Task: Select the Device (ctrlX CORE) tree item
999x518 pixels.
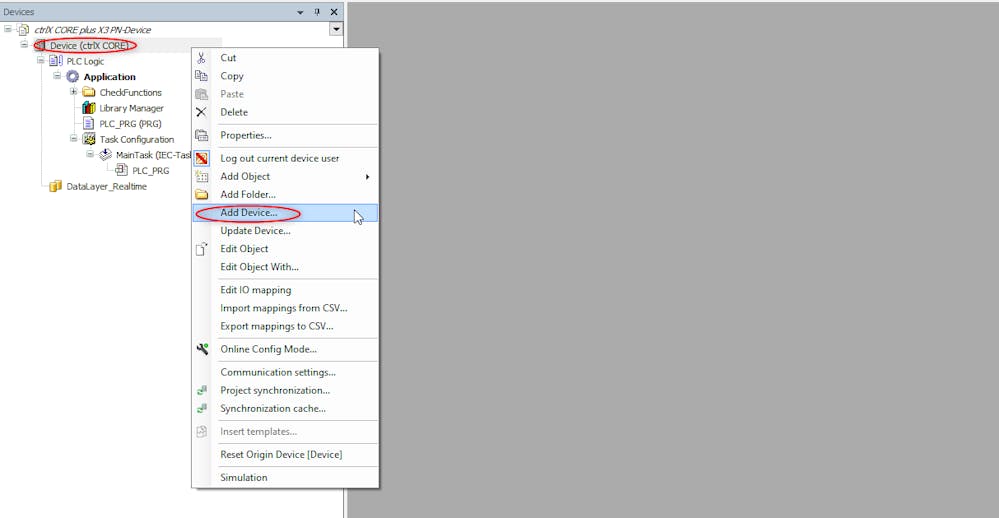Action: pos(90,45)
